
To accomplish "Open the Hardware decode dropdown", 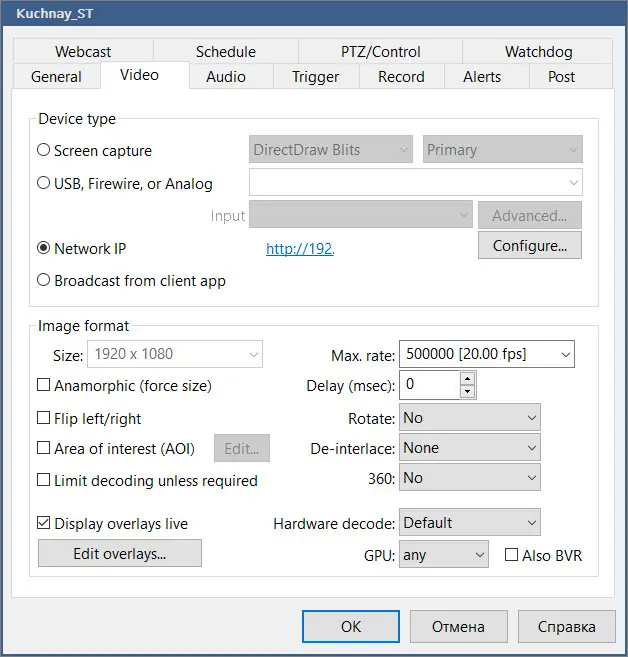I will click(469, 523).
